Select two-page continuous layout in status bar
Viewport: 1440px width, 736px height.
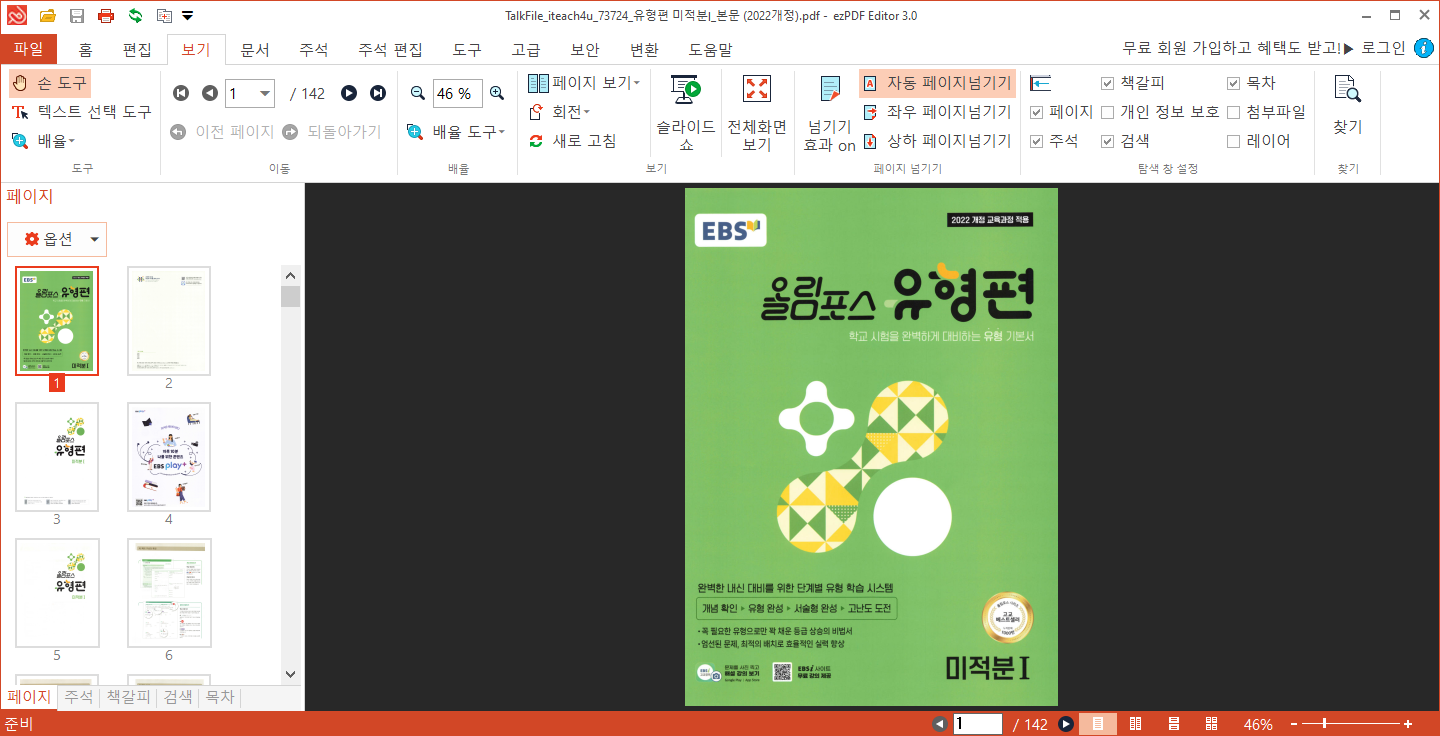tap(1211, 724)
